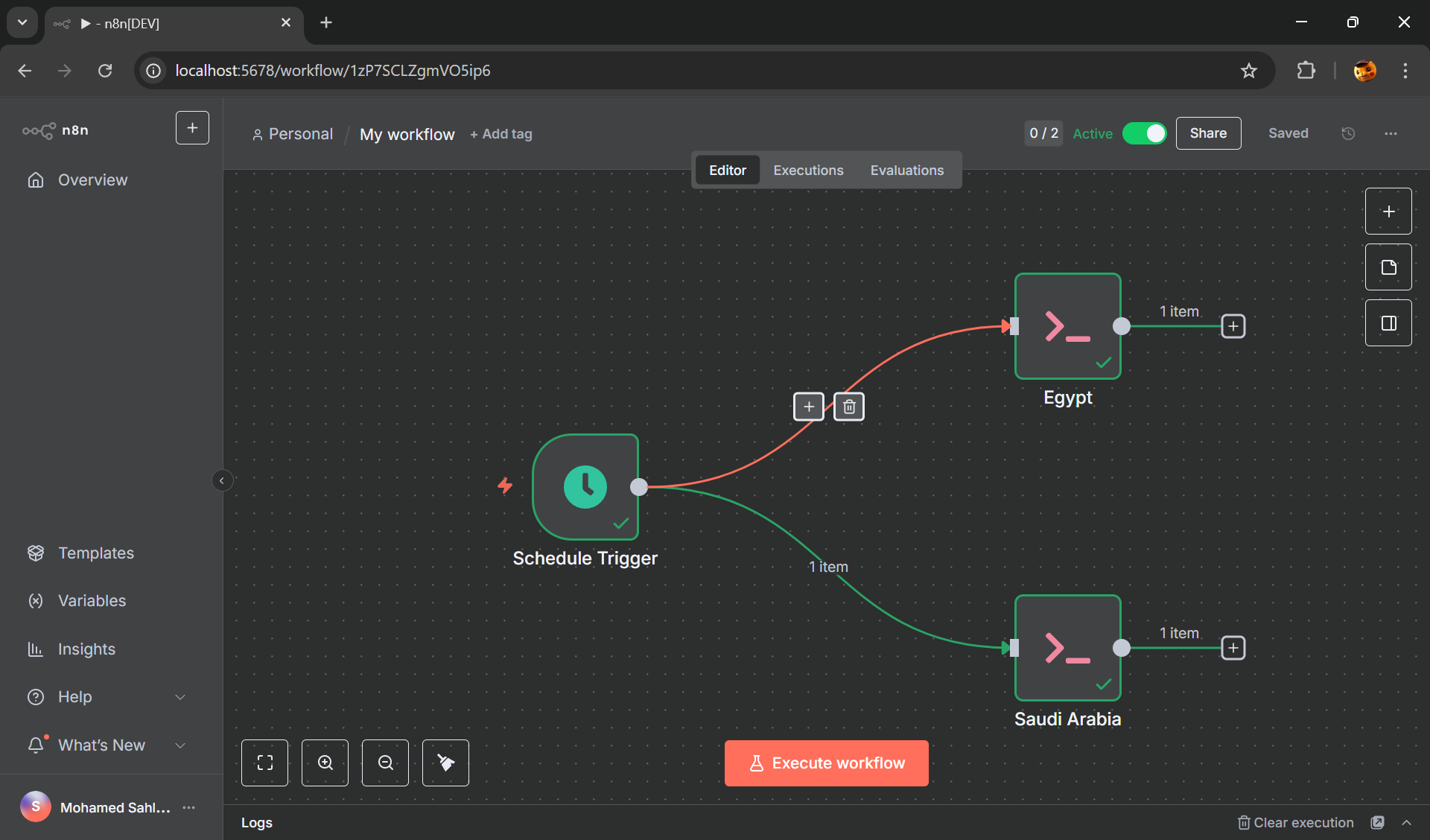This screenshot has height=840, width=1430.
Task: Delete the connection using trash icon
Action: [x=849, y=407]
